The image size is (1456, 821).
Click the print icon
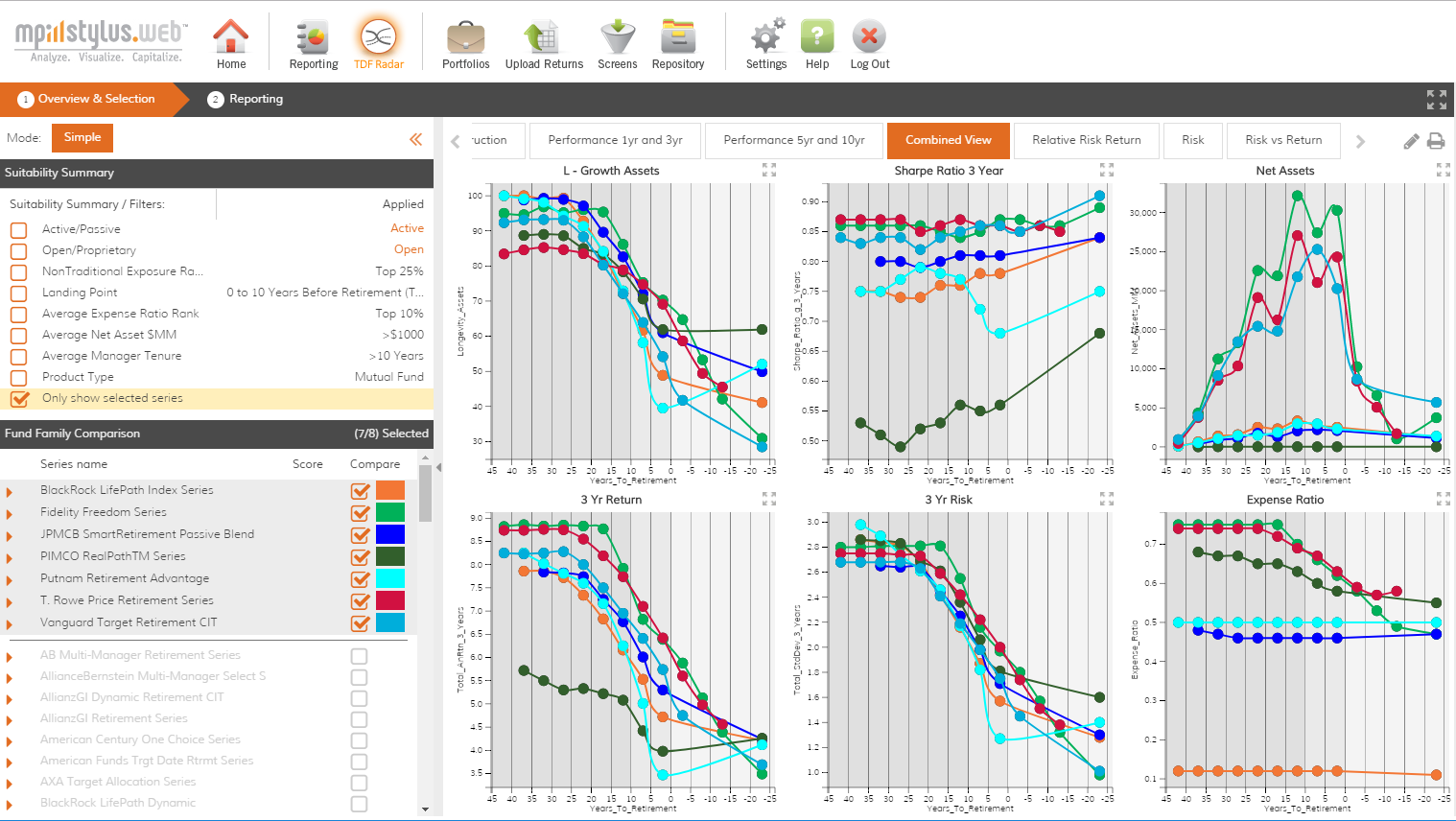1436,141
